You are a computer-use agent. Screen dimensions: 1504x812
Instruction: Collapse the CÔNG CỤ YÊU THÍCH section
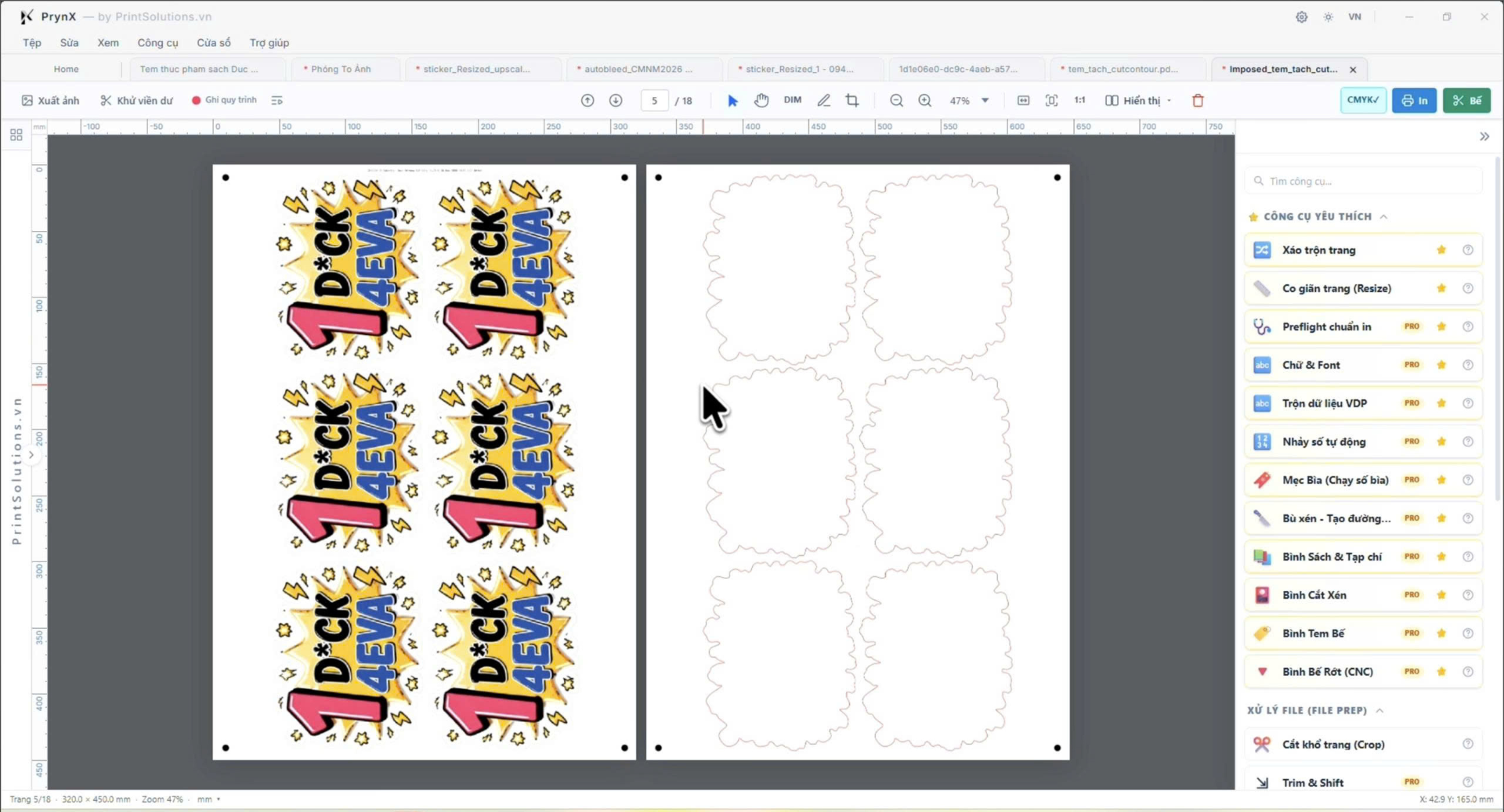coord(1383,216)
